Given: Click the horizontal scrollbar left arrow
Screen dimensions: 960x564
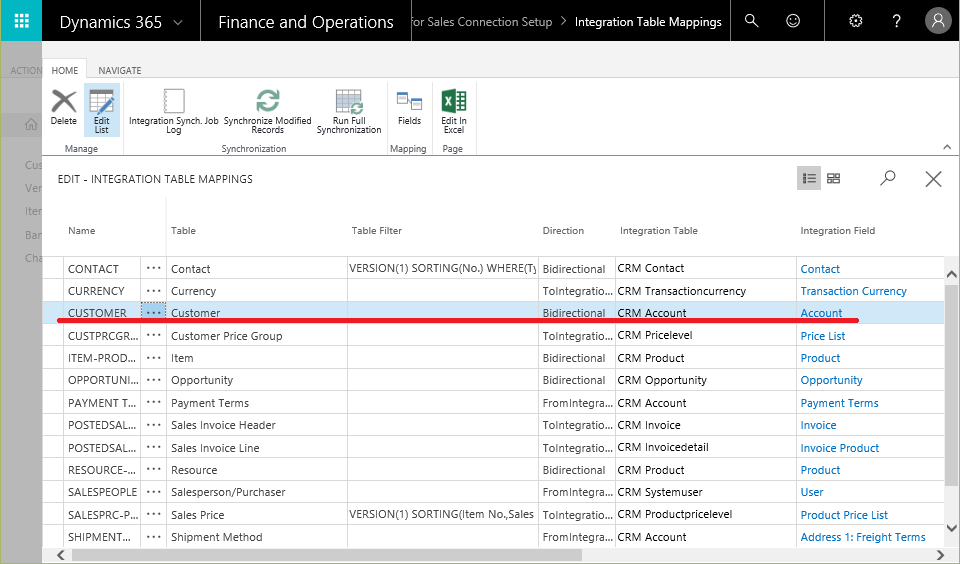Looking at the screenshot, I should 61,555.
